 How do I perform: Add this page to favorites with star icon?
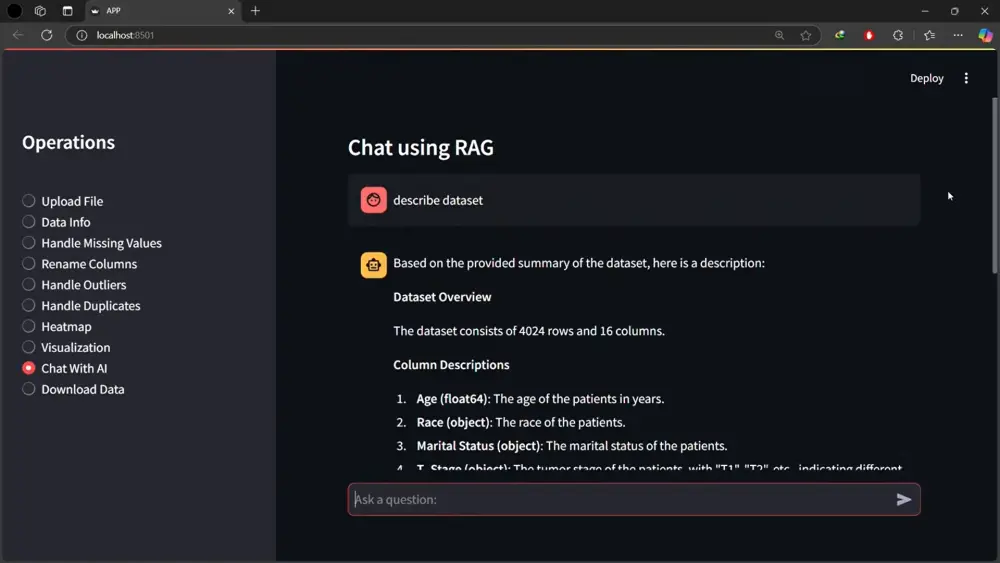806,35
